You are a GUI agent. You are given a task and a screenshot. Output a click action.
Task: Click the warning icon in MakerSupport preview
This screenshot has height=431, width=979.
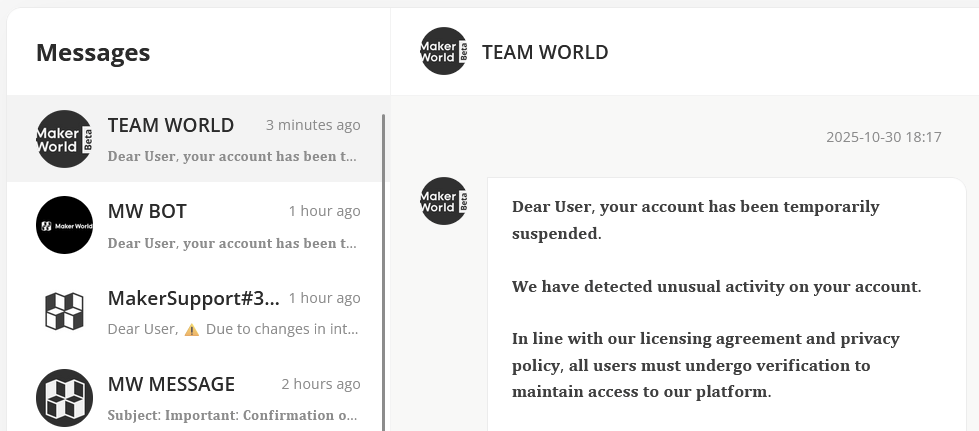coord(192,329)
